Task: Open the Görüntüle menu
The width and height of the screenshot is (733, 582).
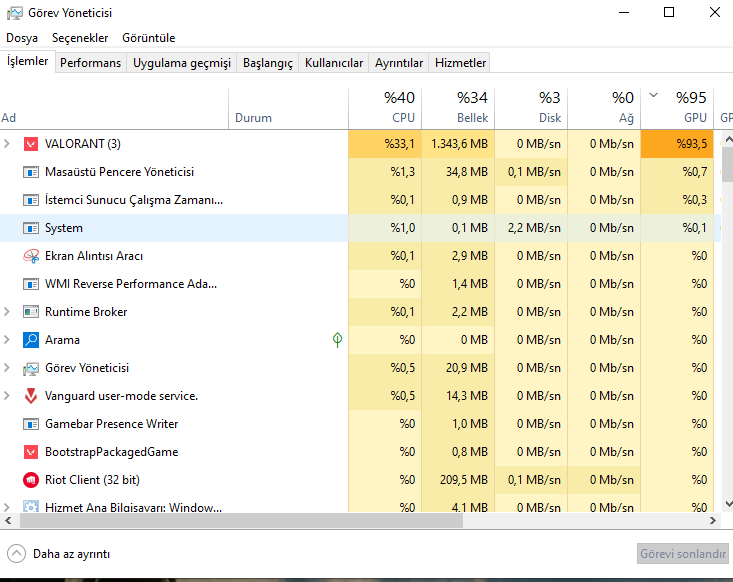Action: point(149,38)
